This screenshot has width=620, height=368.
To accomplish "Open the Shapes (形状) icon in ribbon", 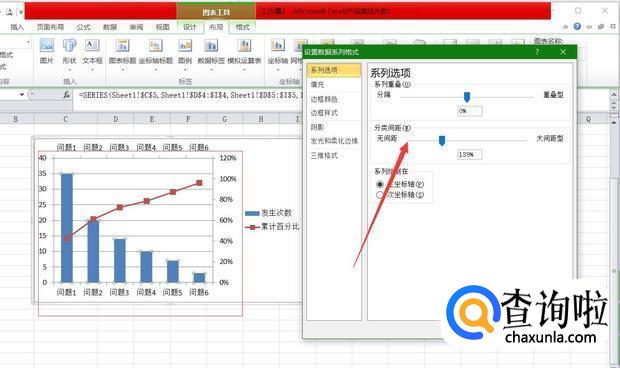I will click(x=70, y=46).
